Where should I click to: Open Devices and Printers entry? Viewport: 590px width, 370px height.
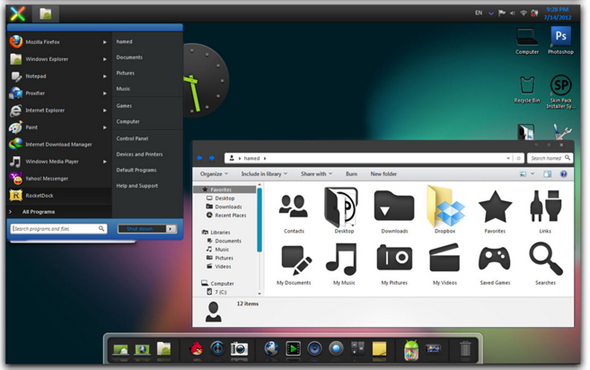coord(140,154)
